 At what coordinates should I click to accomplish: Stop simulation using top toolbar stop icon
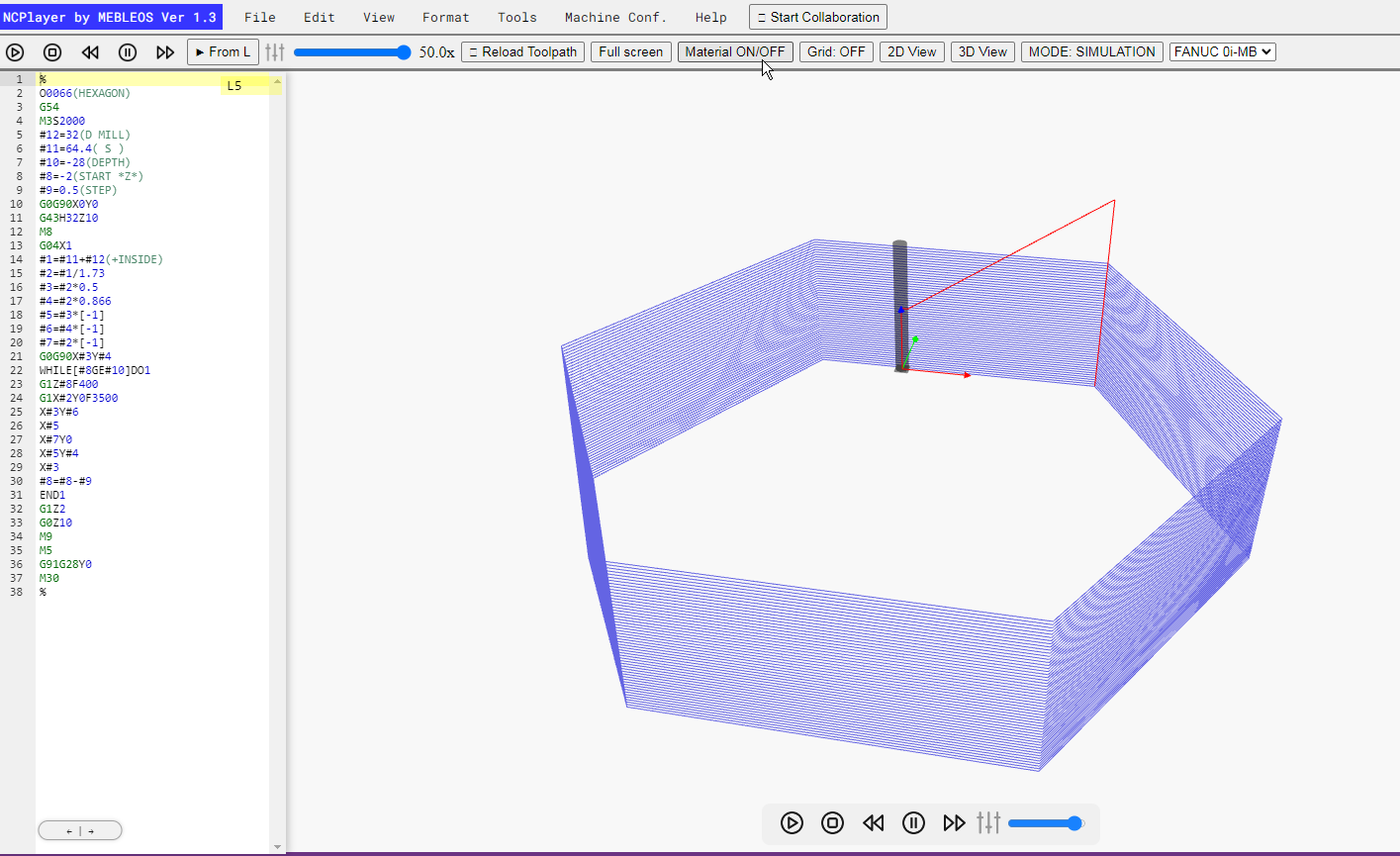52,52
